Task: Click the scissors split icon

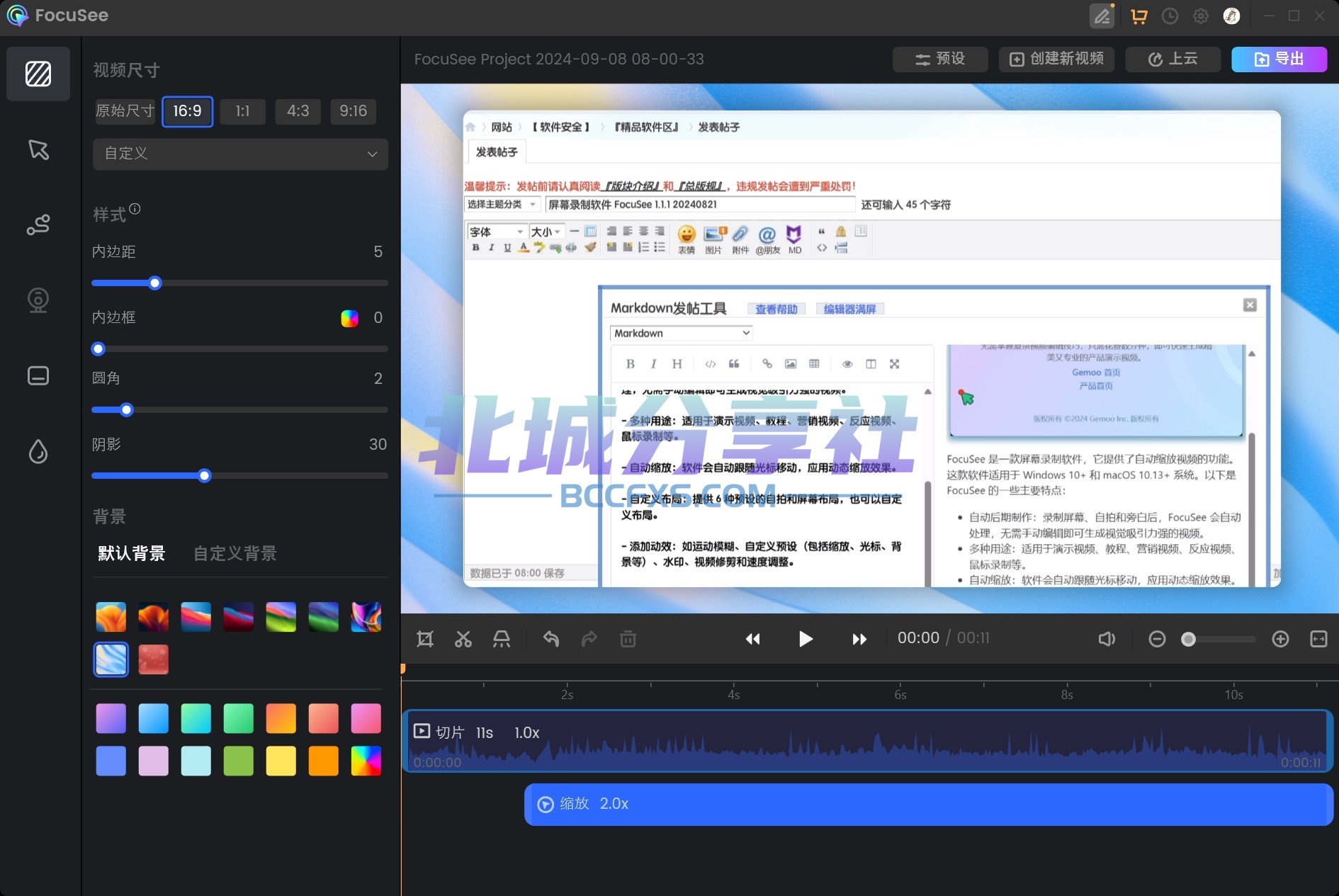Action: 463,640
